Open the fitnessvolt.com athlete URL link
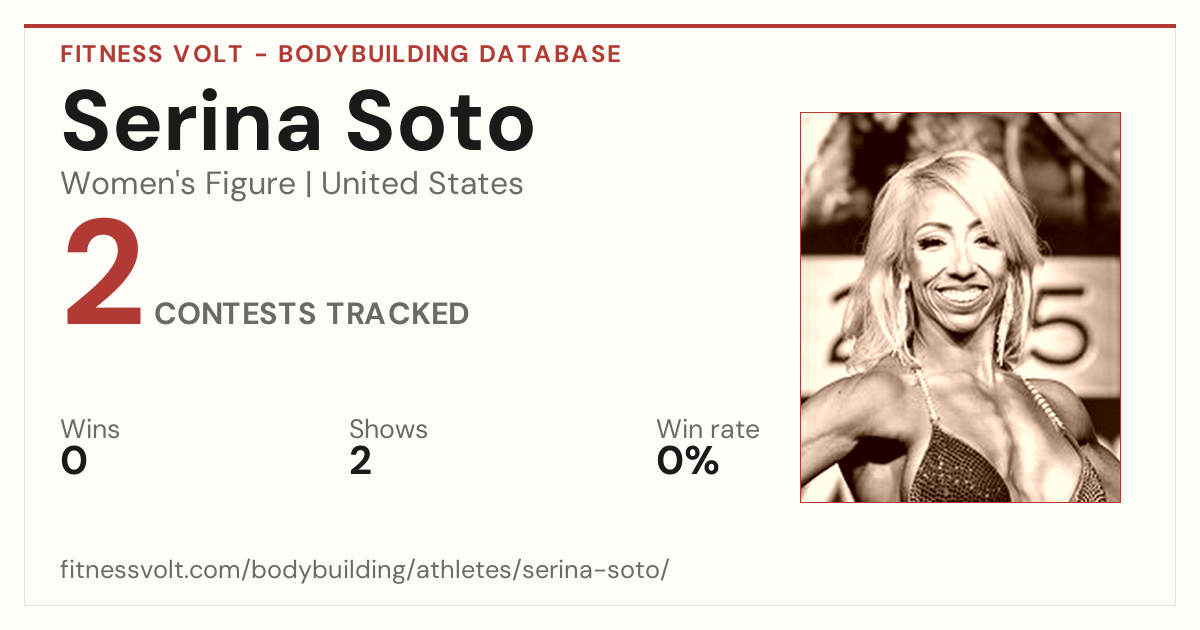Image resolution: width=1200 pixels, height=630 pixels. coord(364,571)
